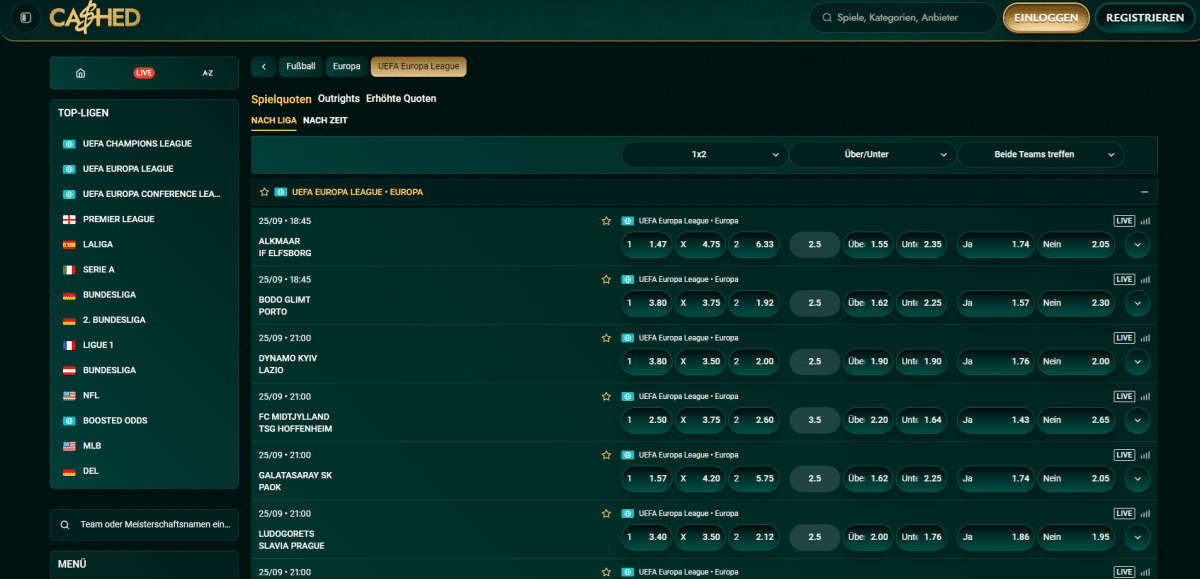This screenshot has height=579, width=1200.
Task: Expand more markets for Alkmaar match
Action: pyautogui.click(x=1137, y=245)
